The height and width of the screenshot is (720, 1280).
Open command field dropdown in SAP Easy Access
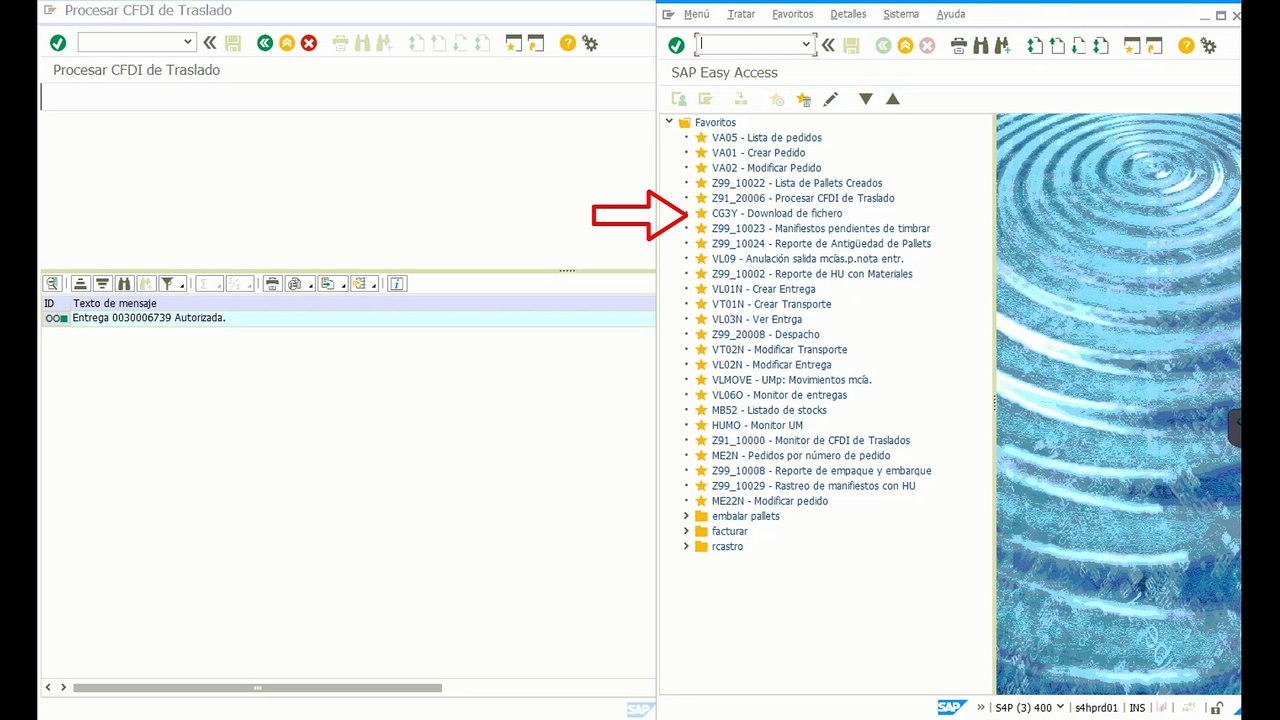click(806, 44)
